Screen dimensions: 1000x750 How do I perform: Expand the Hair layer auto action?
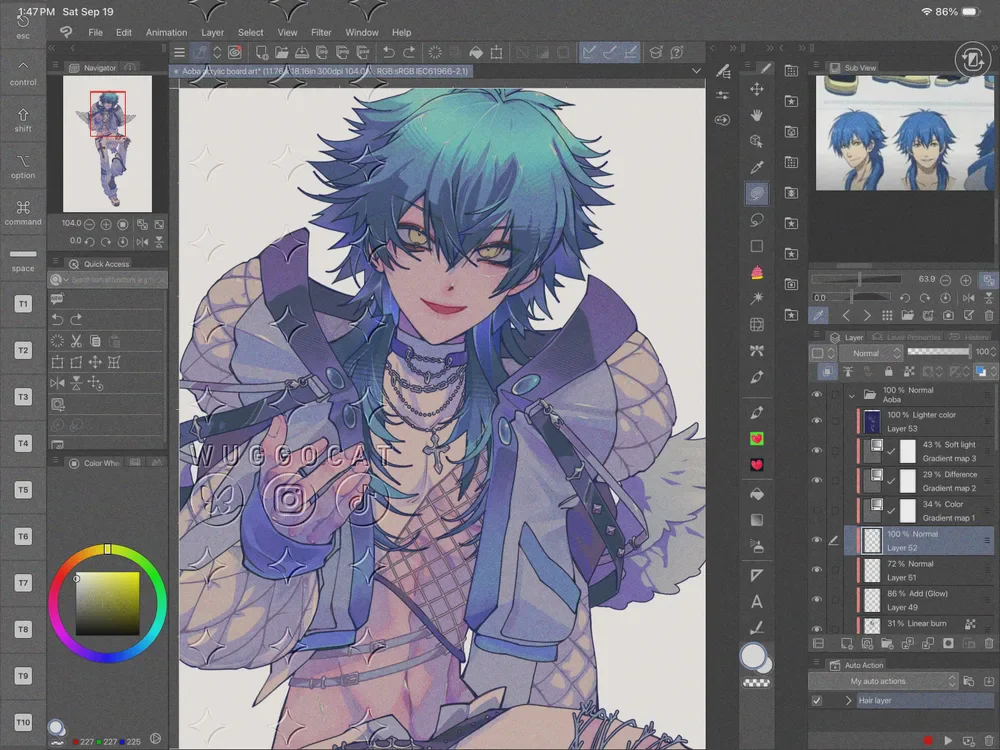[848, 700]
